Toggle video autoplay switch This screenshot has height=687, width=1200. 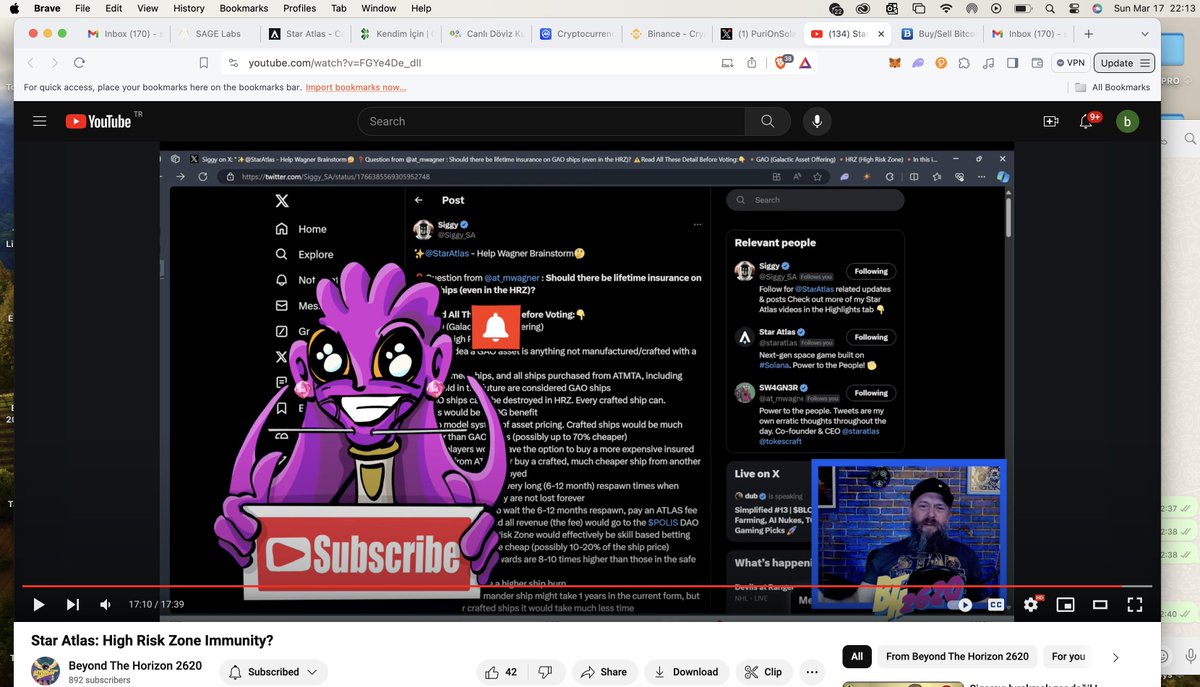pyautogui.click(x=962, y=604)
